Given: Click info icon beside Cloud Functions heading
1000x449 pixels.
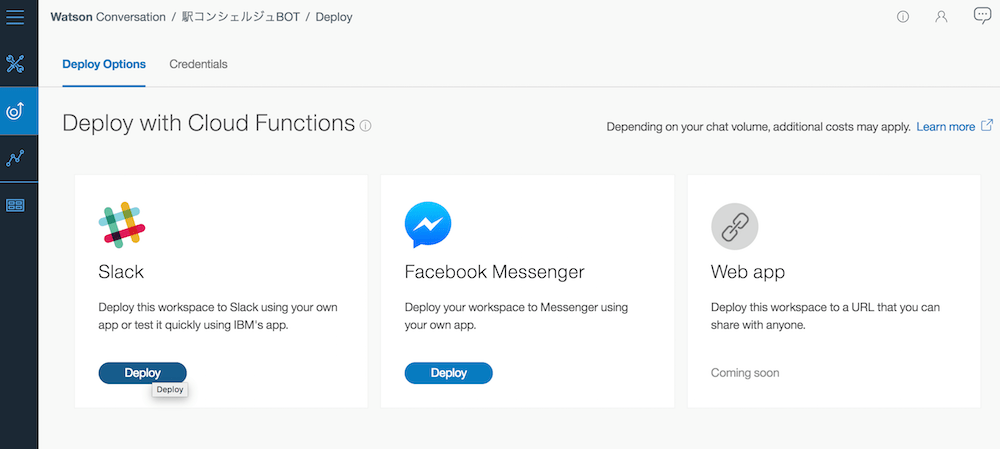Looking at the screenshot, I should point(365,126).
